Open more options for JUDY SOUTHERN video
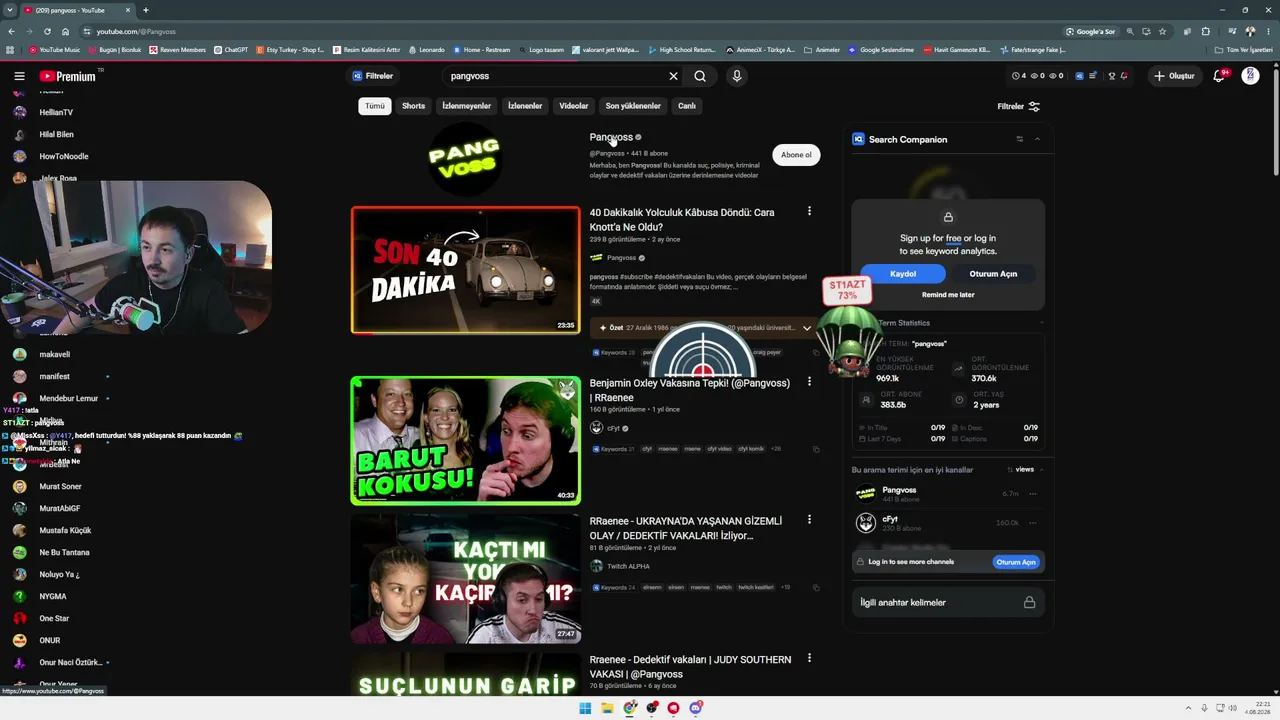 [x=809, y=659]
